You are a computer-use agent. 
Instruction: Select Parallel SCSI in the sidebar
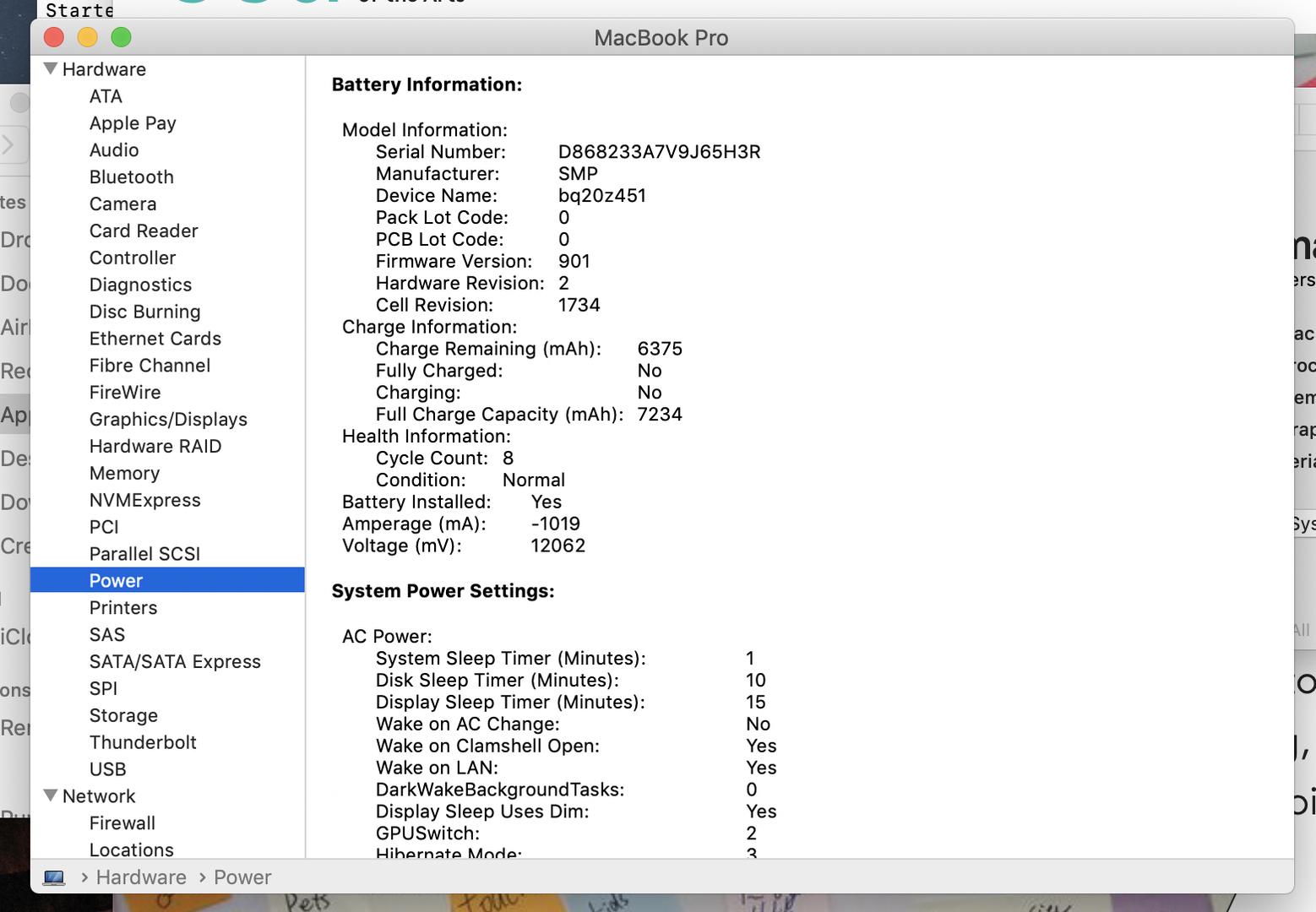point(144,554)
